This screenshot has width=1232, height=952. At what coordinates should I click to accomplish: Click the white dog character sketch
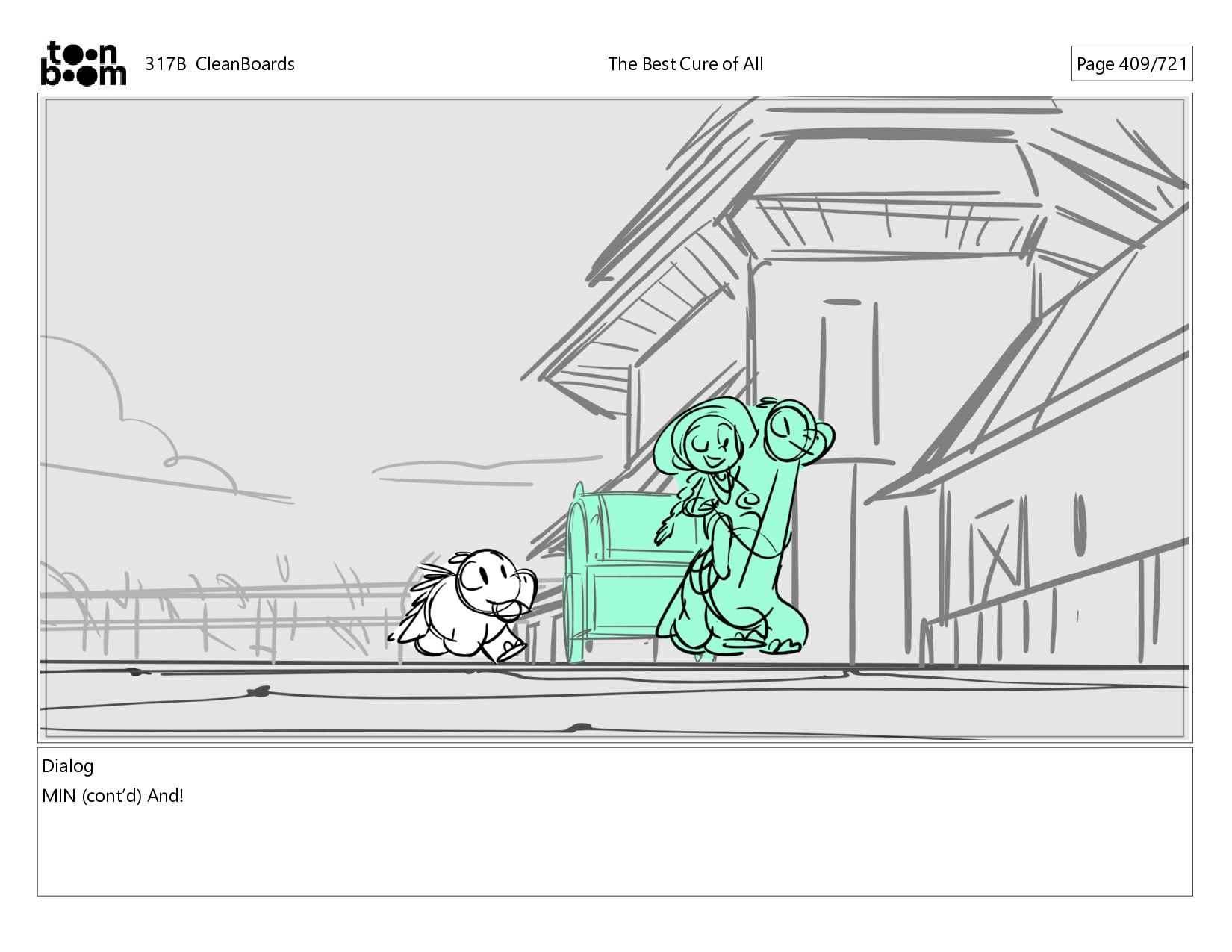pyautogui.click(x=463, y=605)
